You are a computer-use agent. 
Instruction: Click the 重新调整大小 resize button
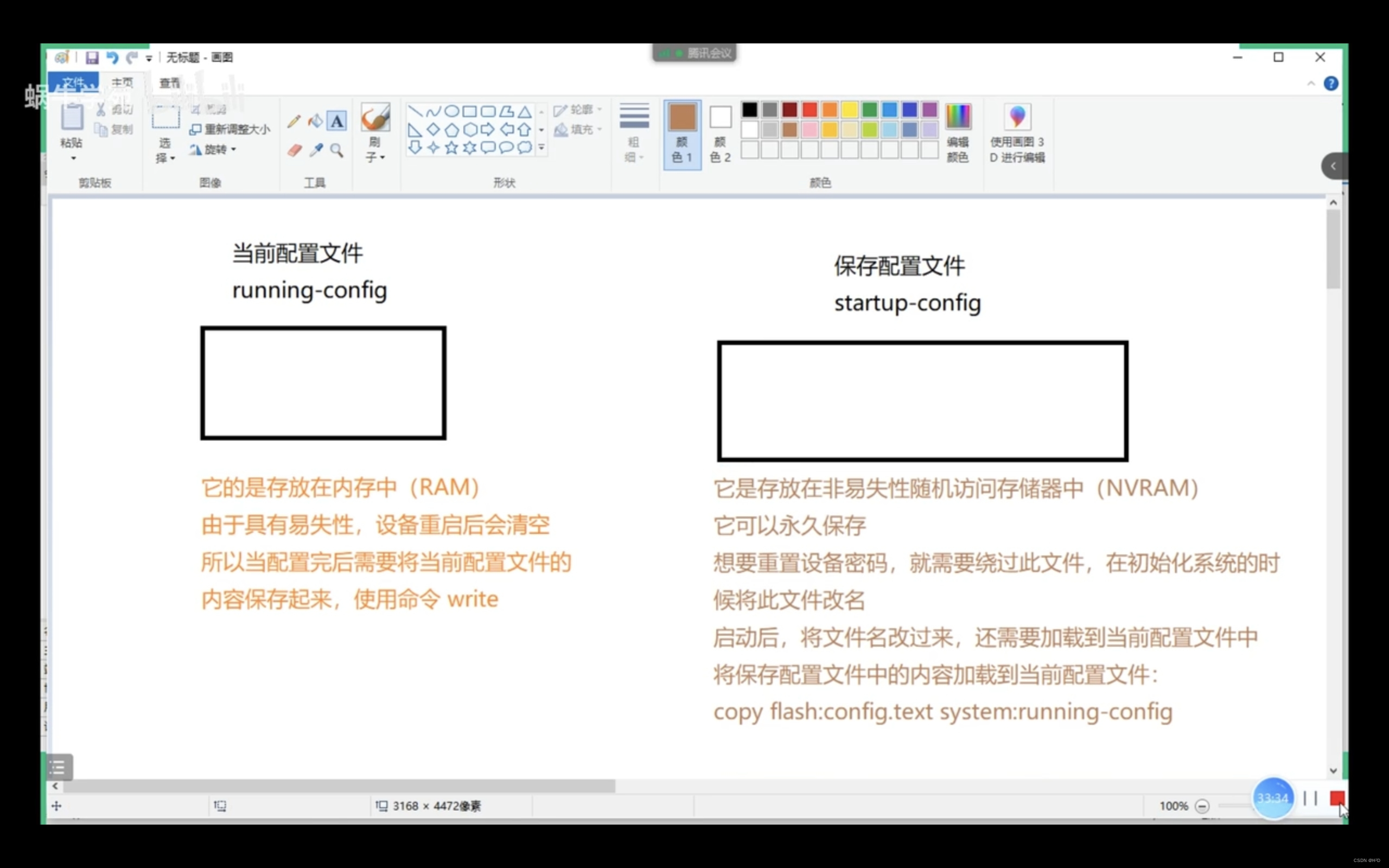coord(229,129)
